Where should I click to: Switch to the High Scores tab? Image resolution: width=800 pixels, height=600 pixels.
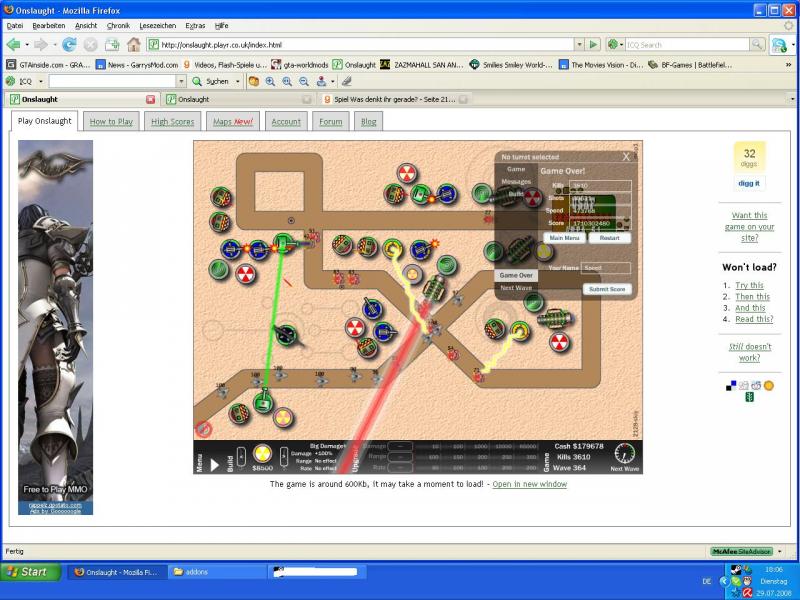172,121
